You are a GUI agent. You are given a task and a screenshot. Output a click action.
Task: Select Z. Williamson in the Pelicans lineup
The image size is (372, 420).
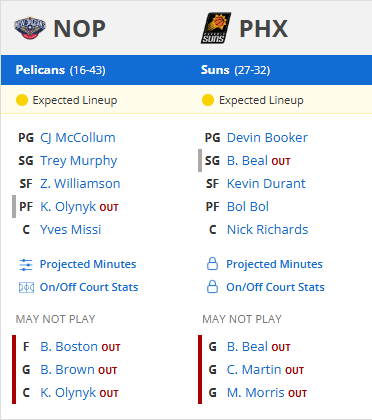[80, 184]
